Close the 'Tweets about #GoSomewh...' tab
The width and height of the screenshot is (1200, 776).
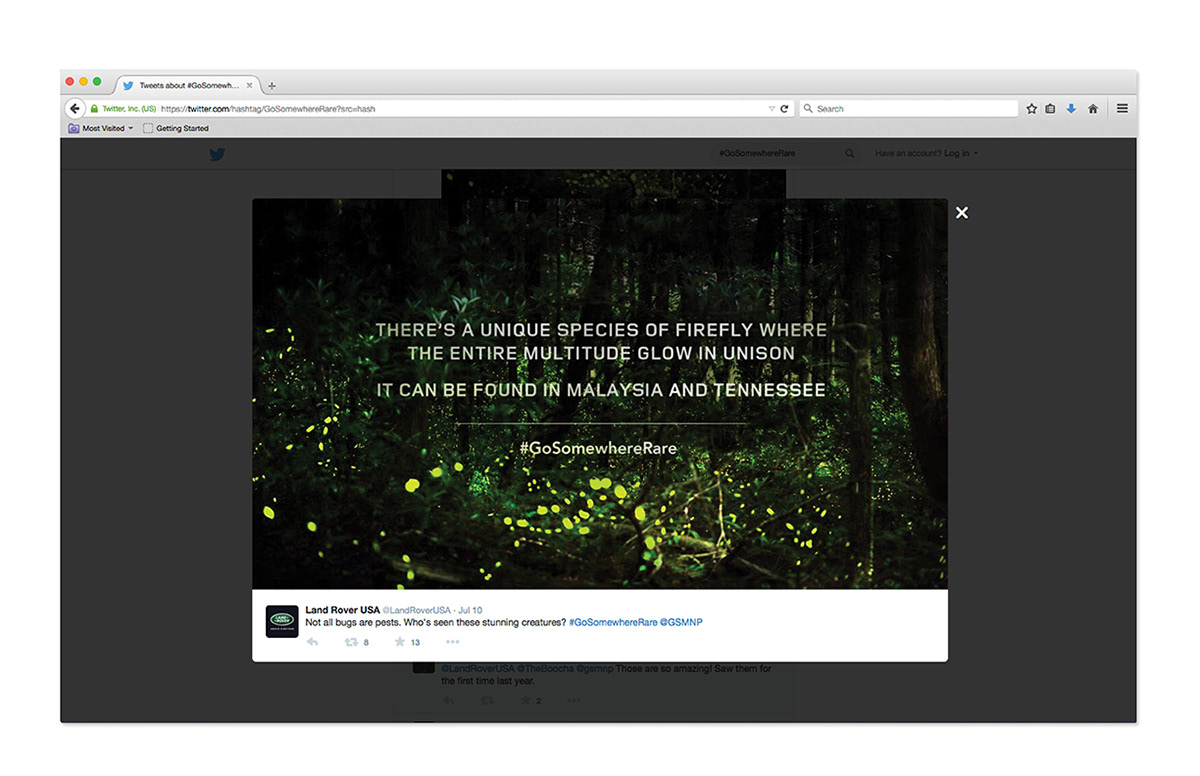point(249,85)
